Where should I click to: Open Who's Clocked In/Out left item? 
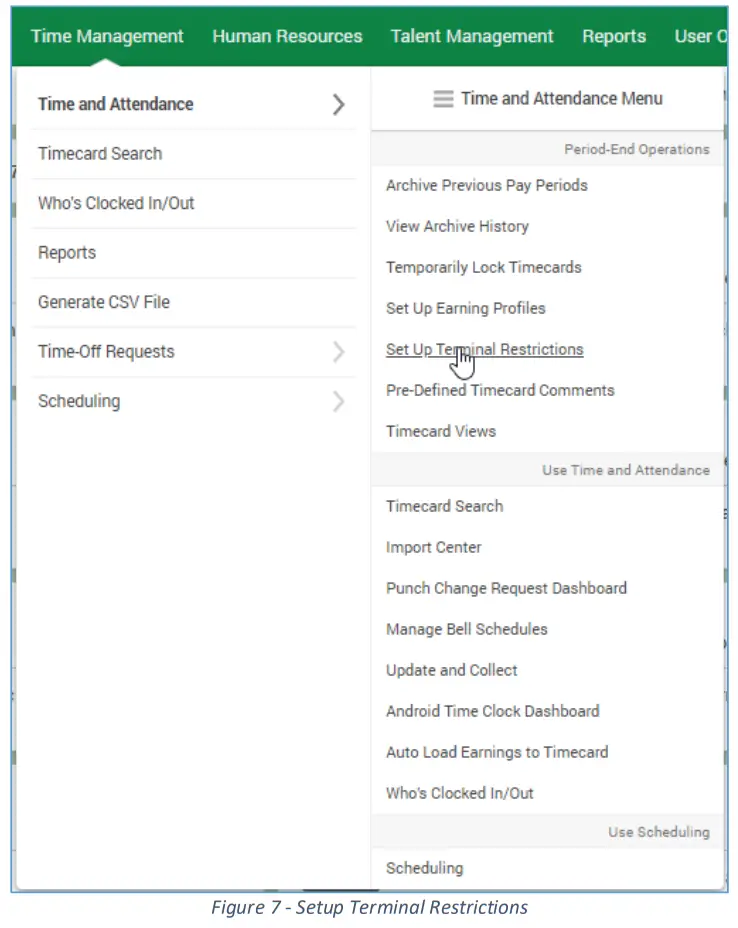[x=116, y=203]
